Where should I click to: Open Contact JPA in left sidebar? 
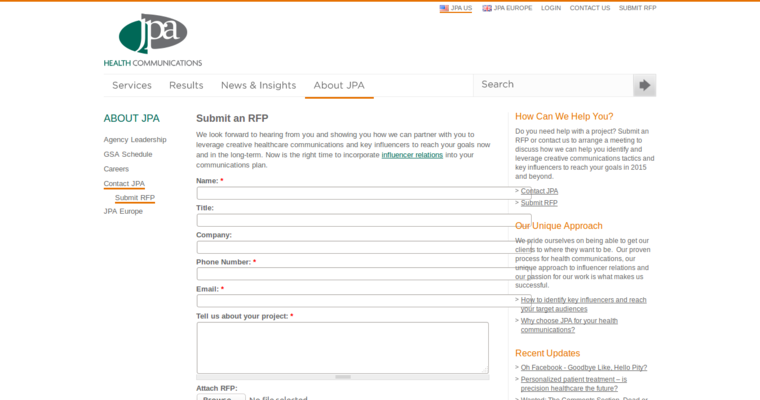pos(124,183)
